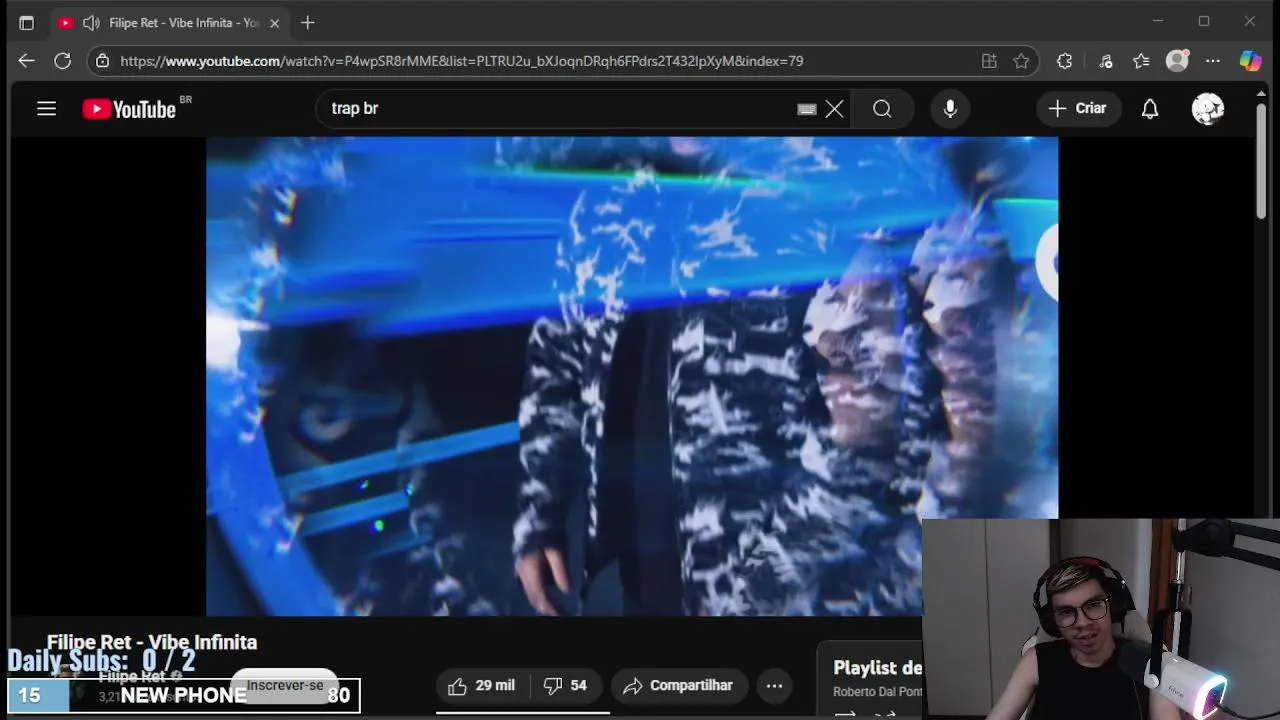Click the video player frame
The width and height of the screenshot is (1280, 720).
coord(632,376)
